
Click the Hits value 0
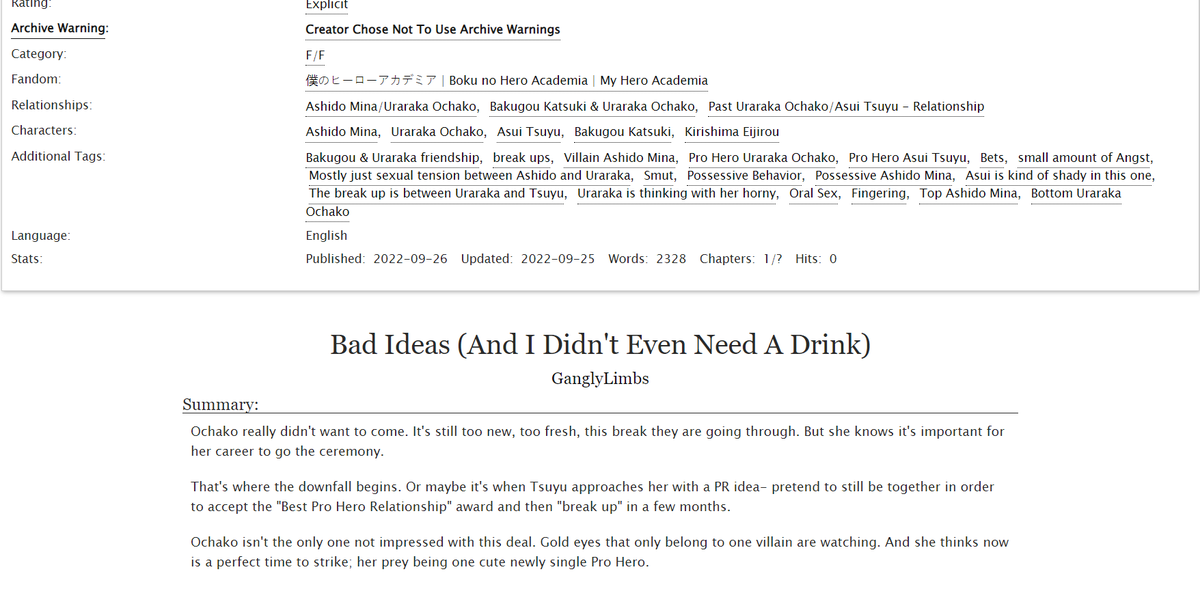point(833,259)
